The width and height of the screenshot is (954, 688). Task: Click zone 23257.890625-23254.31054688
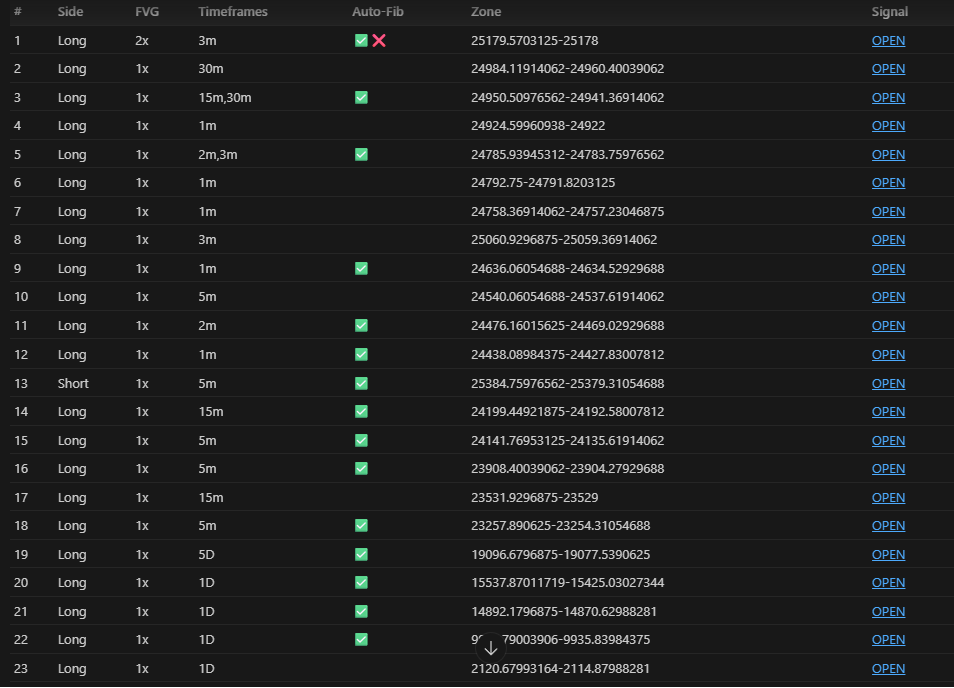coord(560,526)
